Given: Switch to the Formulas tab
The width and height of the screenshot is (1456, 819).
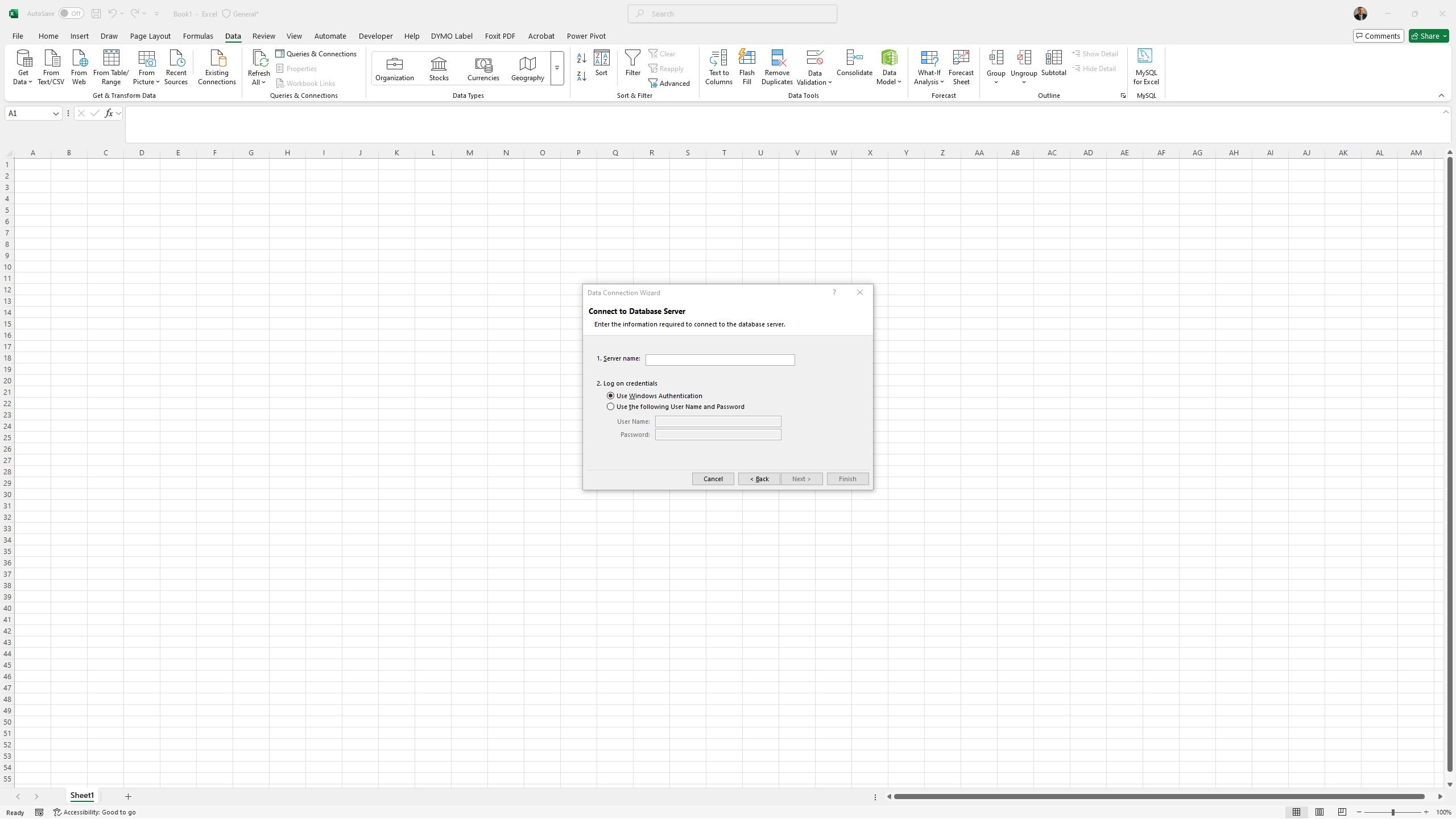Looking at the screenshot, I should click(197, 36).
